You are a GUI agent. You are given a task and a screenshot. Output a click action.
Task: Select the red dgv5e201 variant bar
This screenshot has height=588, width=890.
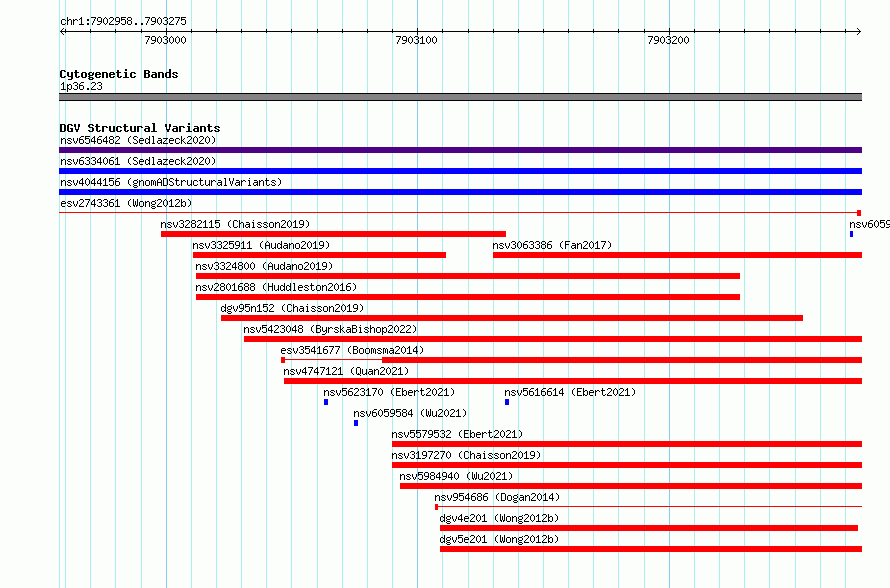coord(651,549)
